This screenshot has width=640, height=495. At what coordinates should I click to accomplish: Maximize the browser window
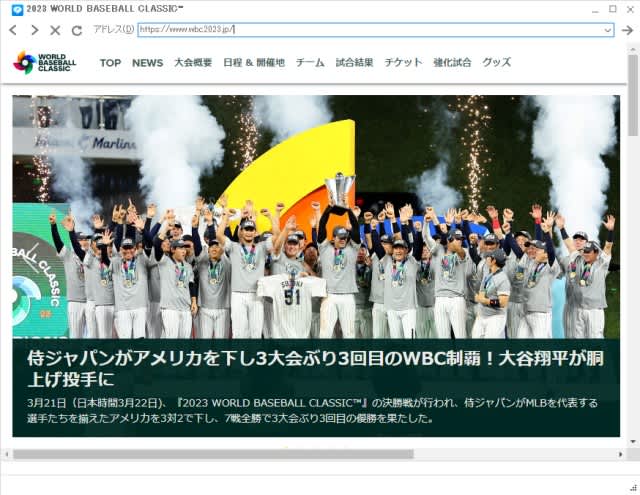(x=613, y=9)
